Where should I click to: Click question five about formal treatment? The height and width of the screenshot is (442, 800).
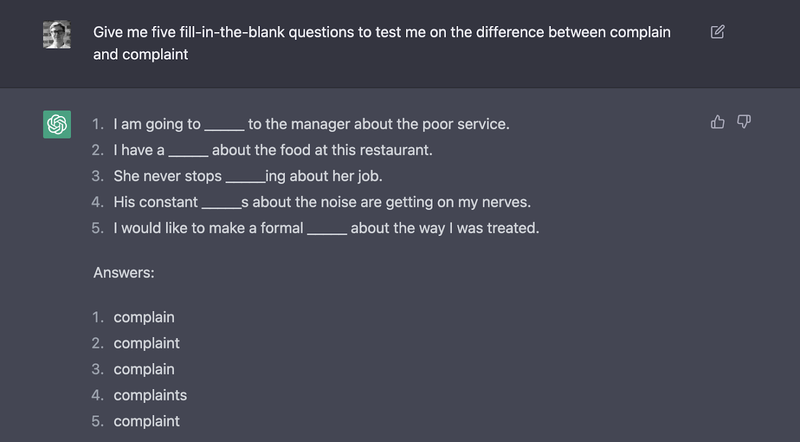click(326, 229)
